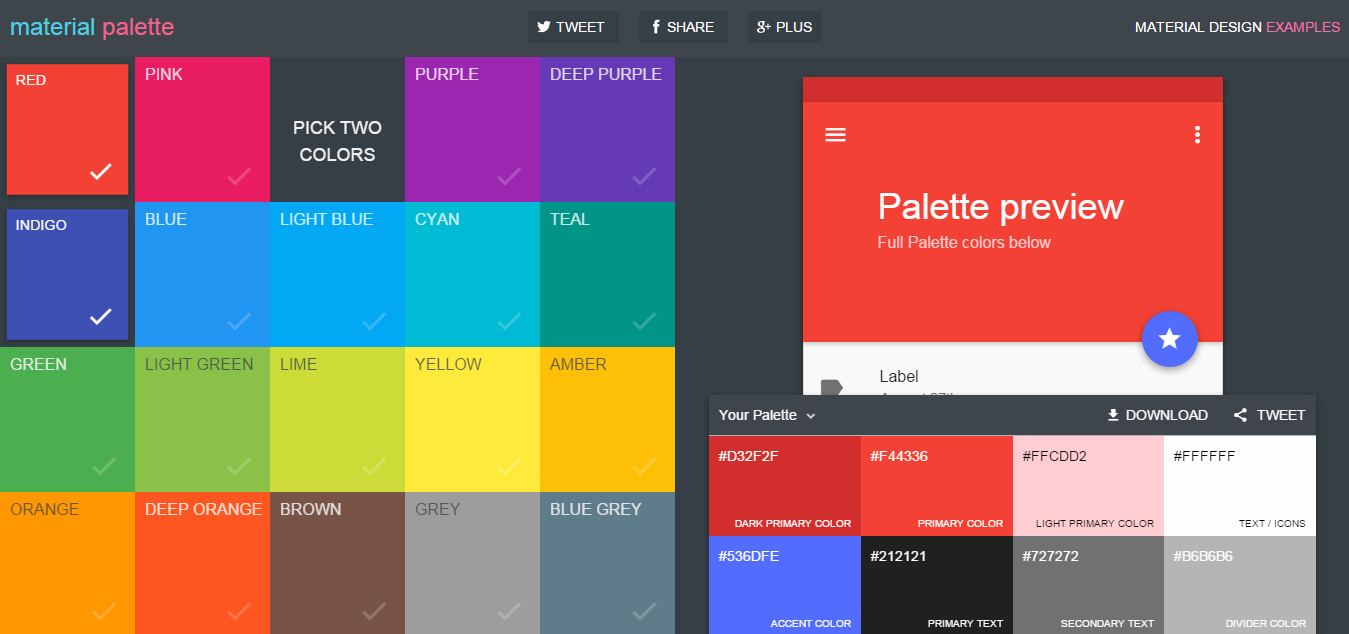The height and width of the screenshot is (634, 1349).
Task: Tick the Cyan tile checkmark
Action: click(509, 322)
